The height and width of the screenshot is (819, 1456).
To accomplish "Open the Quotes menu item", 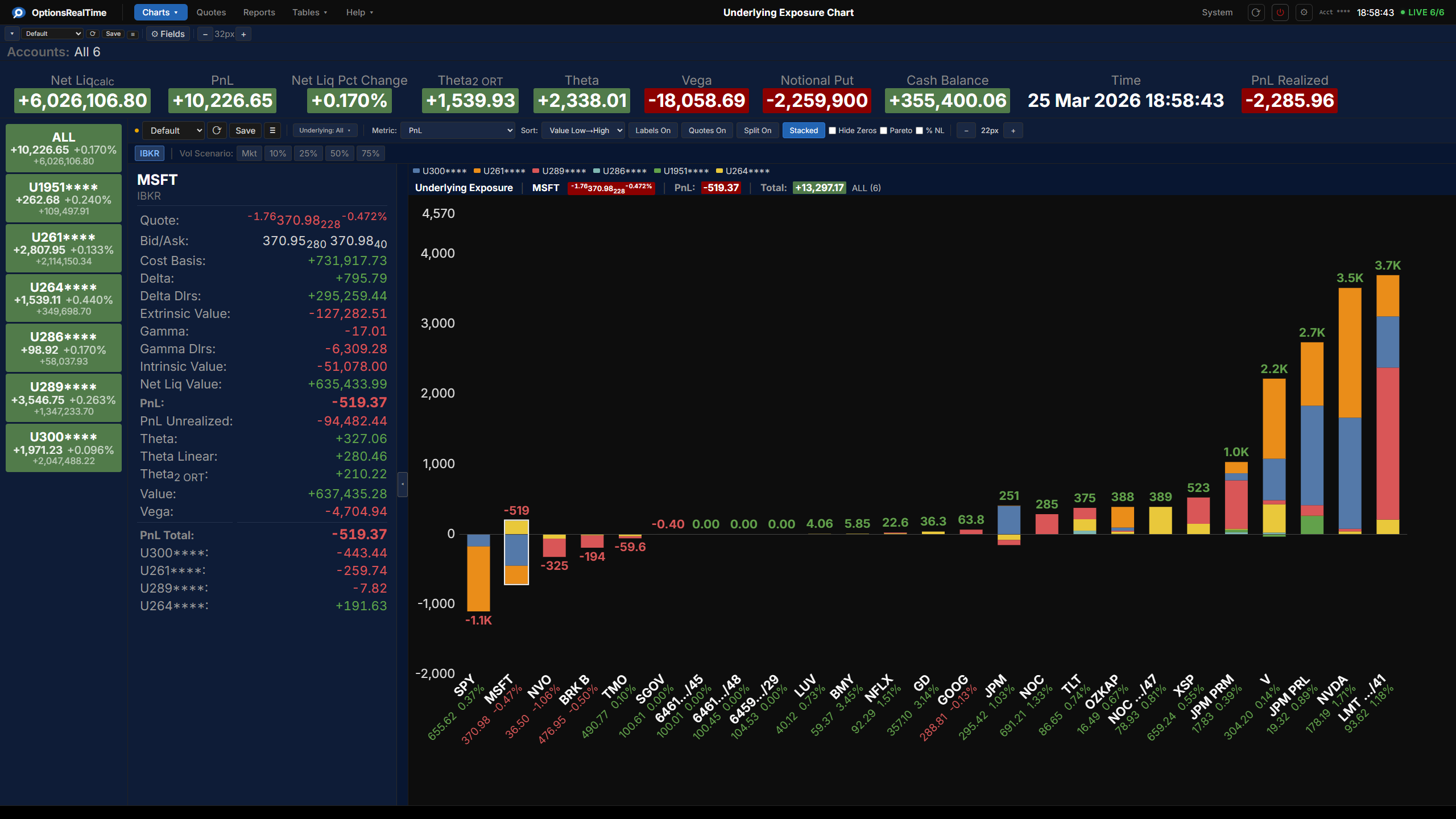I will (x=211, y=13).
